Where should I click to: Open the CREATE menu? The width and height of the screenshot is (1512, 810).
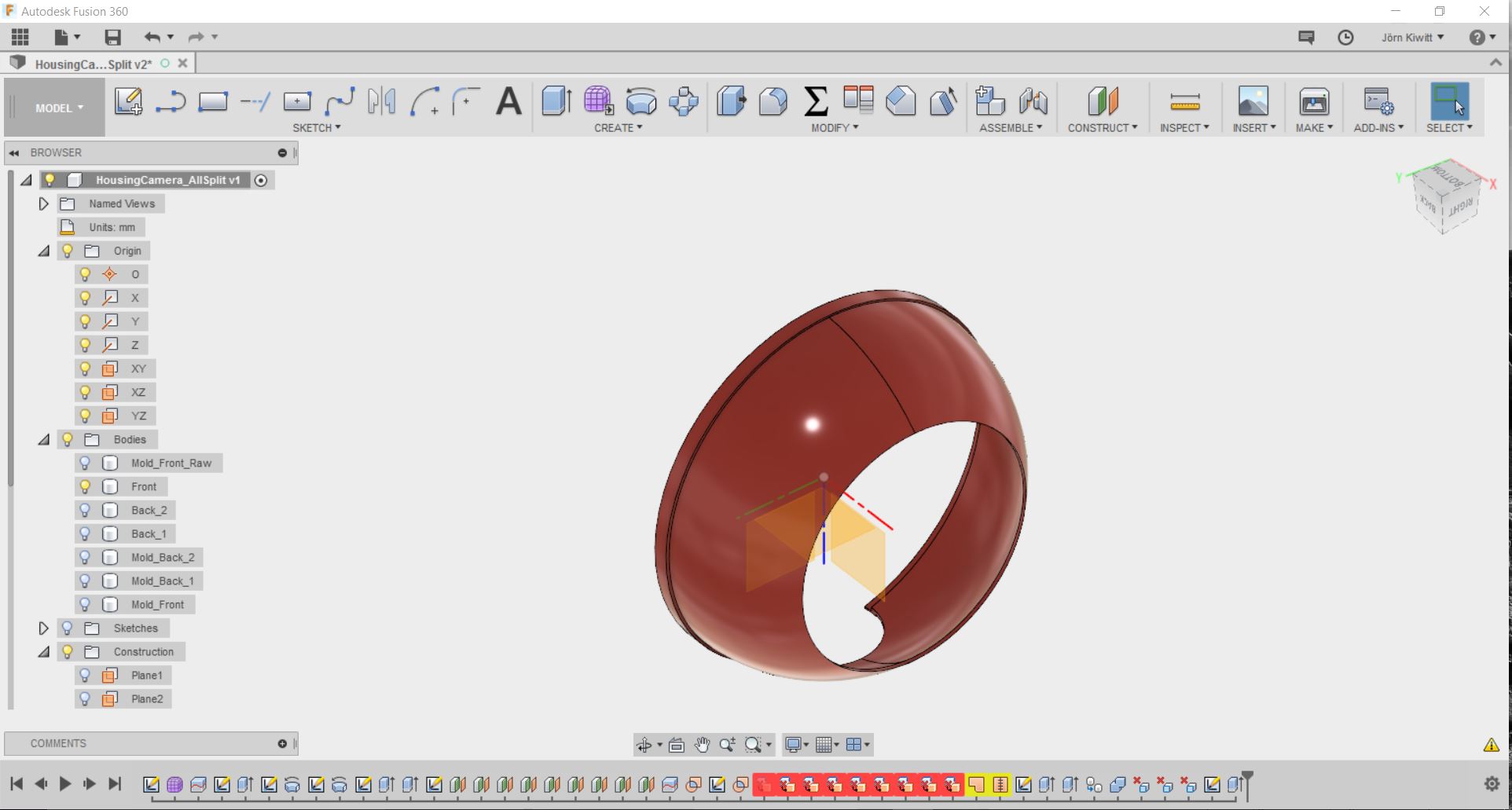[618, 127]
